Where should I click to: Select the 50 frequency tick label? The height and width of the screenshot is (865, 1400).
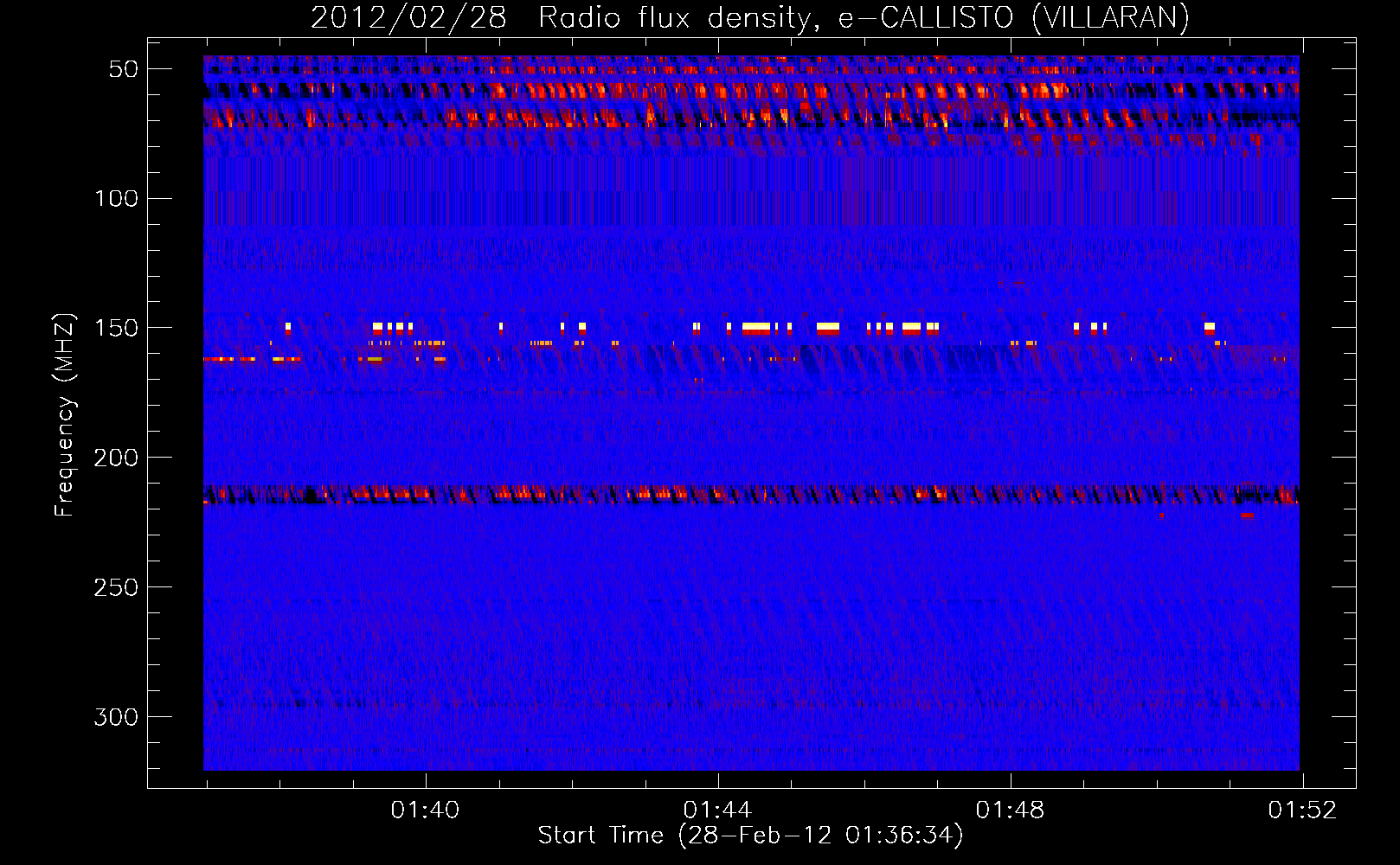[124, 69]
